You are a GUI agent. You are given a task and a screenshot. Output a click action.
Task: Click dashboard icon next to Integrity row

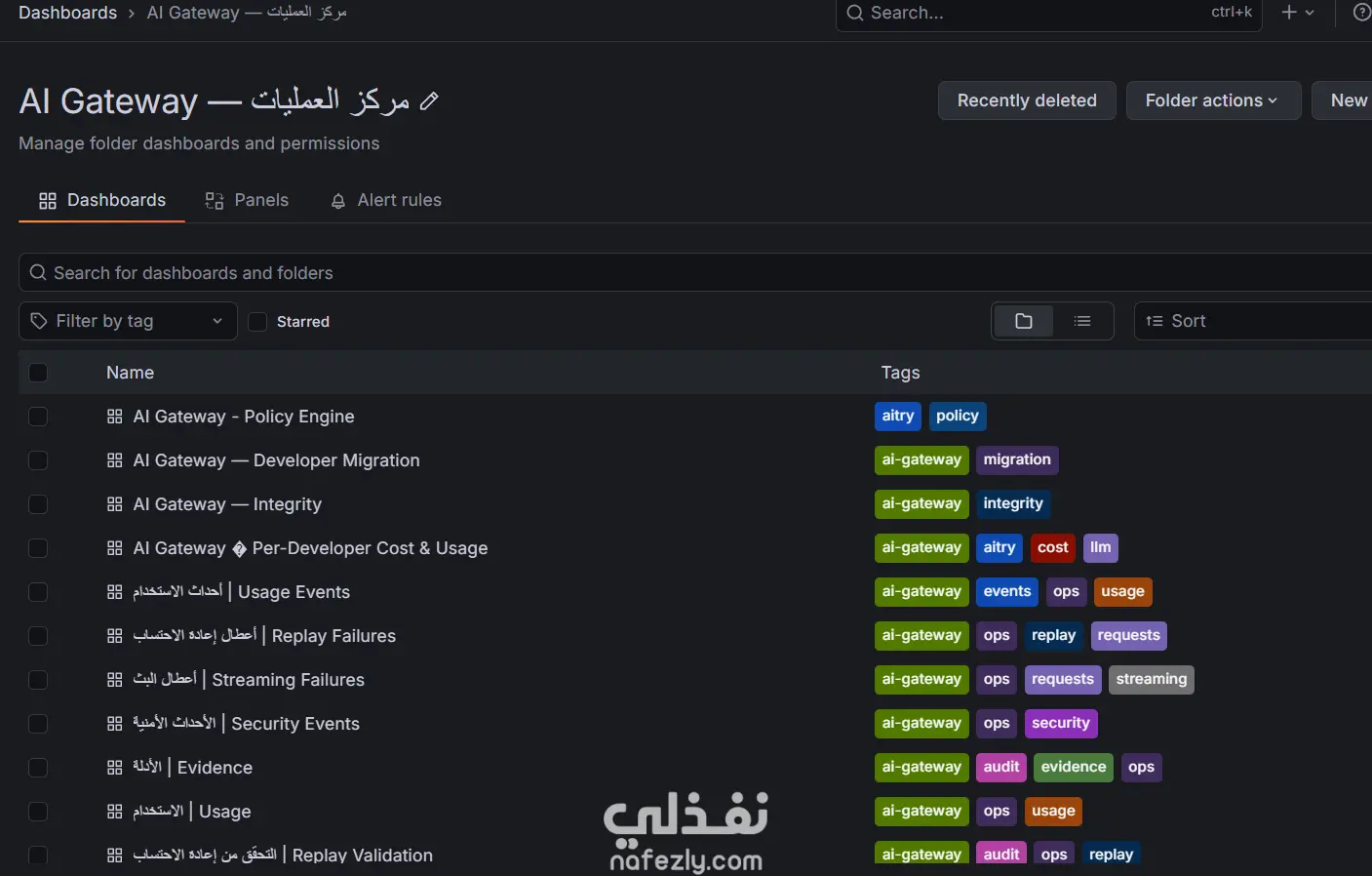(114, 504)
